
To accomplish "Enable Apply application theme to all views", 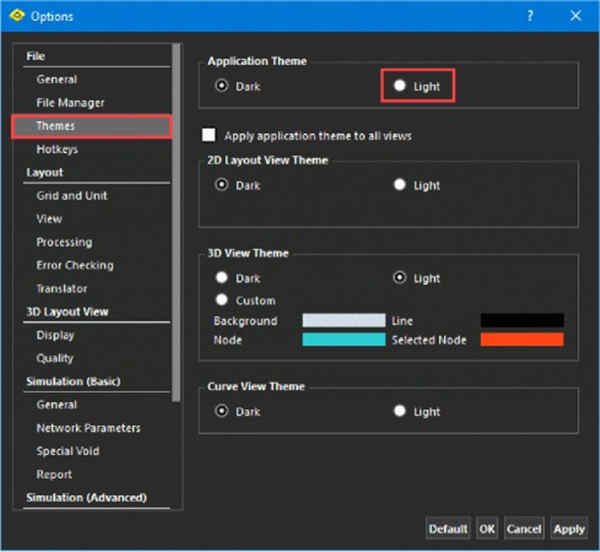I will point(209,135).
